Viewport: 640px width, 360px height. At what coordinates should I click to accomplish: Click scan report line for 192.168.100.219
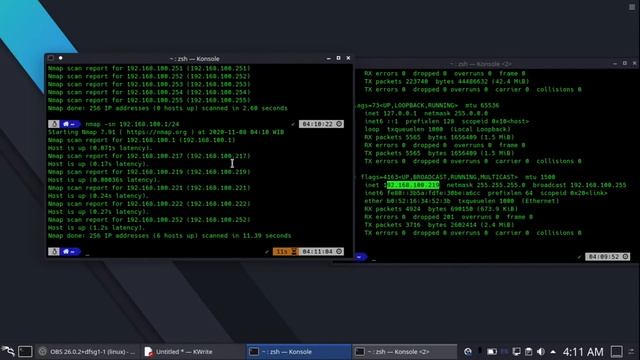(149, 172)
